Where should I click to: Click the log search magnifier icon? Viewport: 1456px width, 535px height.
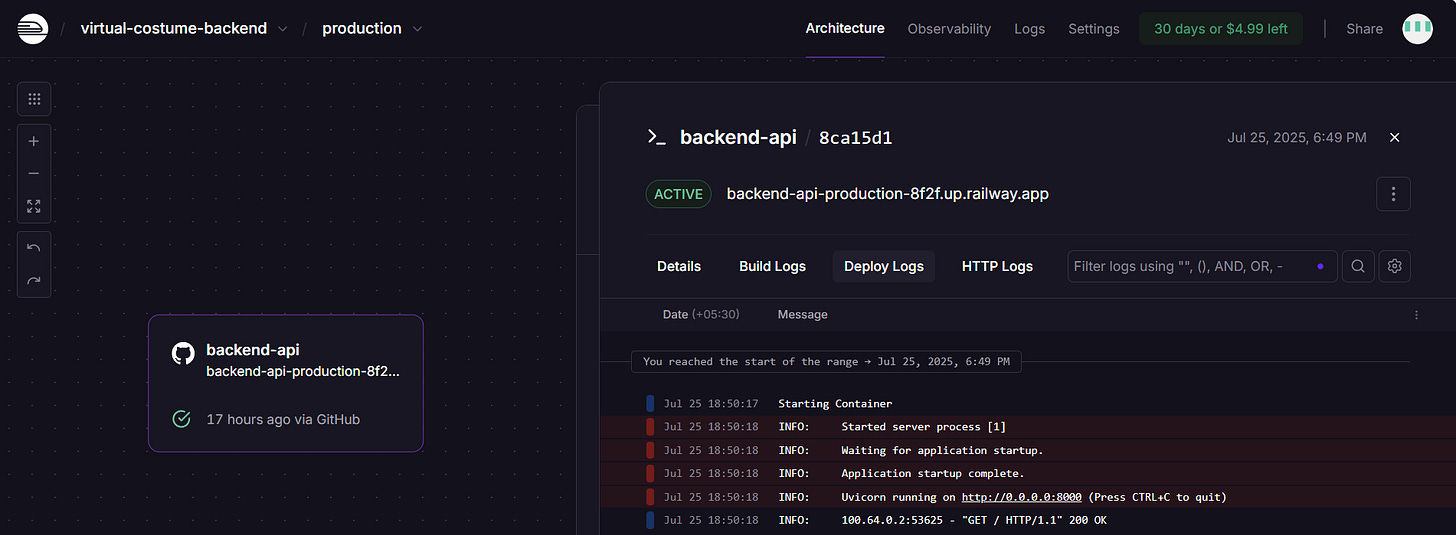tap(1358, 266)
